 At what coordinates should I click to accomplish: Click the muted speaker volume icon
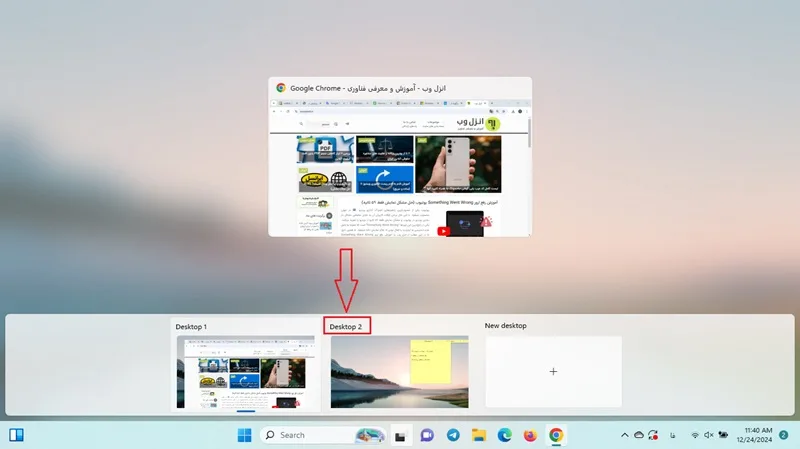709,435
